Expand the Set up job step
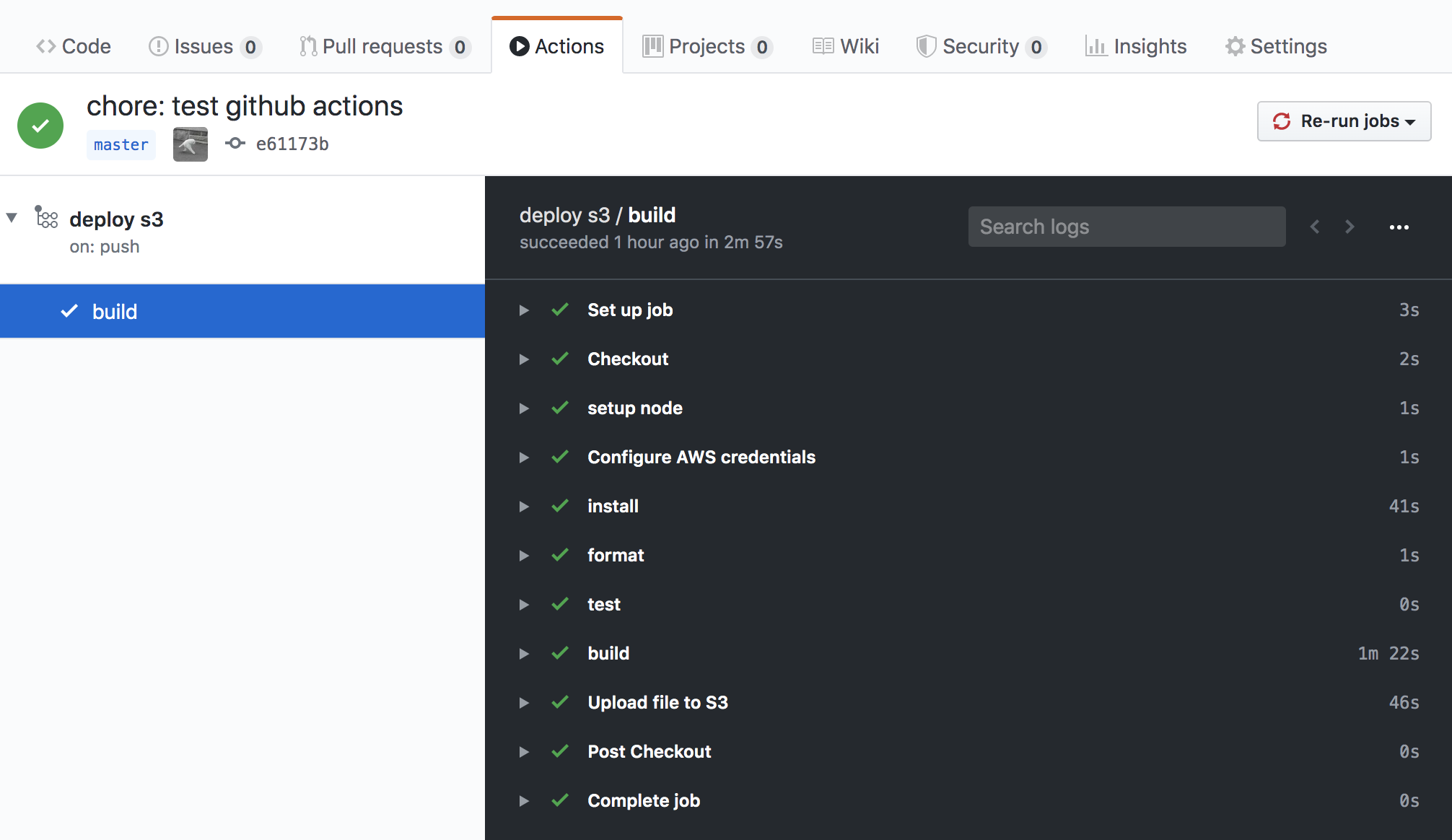 pyautogui.click(x=524, y=310)
